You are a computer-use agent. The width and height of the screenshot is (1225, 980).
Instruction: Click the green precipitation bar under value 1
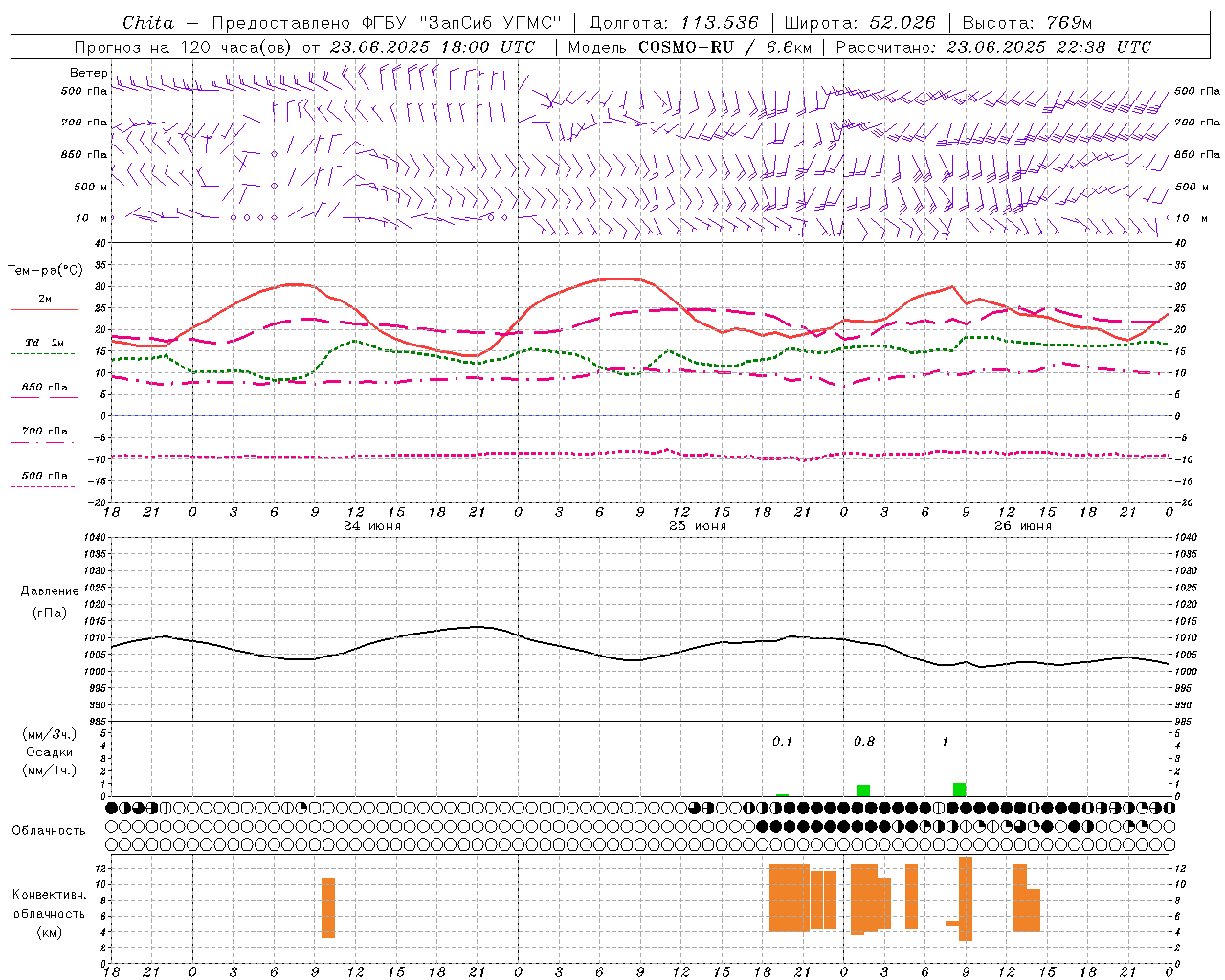click(x=959, y=790)
